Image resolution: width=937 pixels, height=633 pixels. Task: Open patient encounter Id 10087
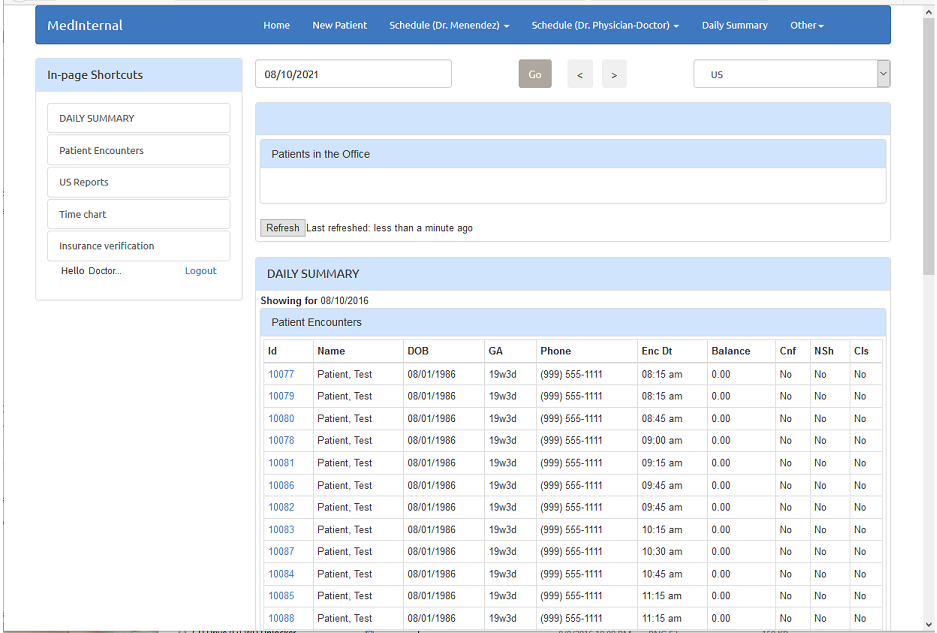coord(281,551)
